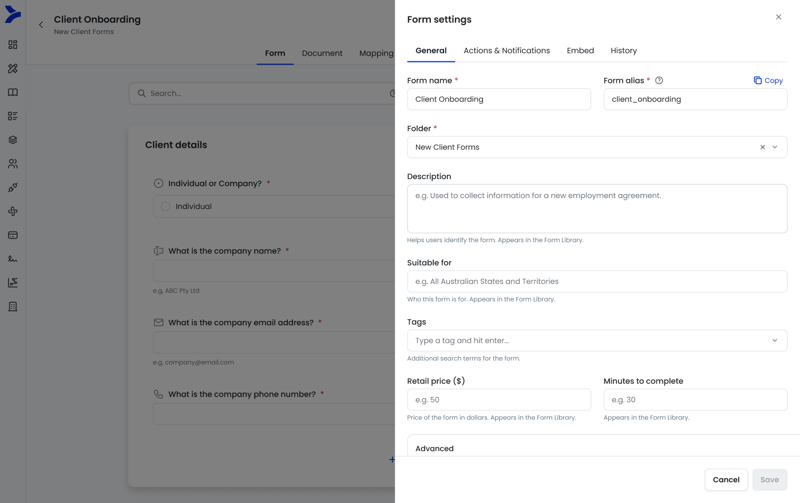This screenshot has height=503, width=800.
Task: Open the list view icon in sidebar
Action: 13,116
